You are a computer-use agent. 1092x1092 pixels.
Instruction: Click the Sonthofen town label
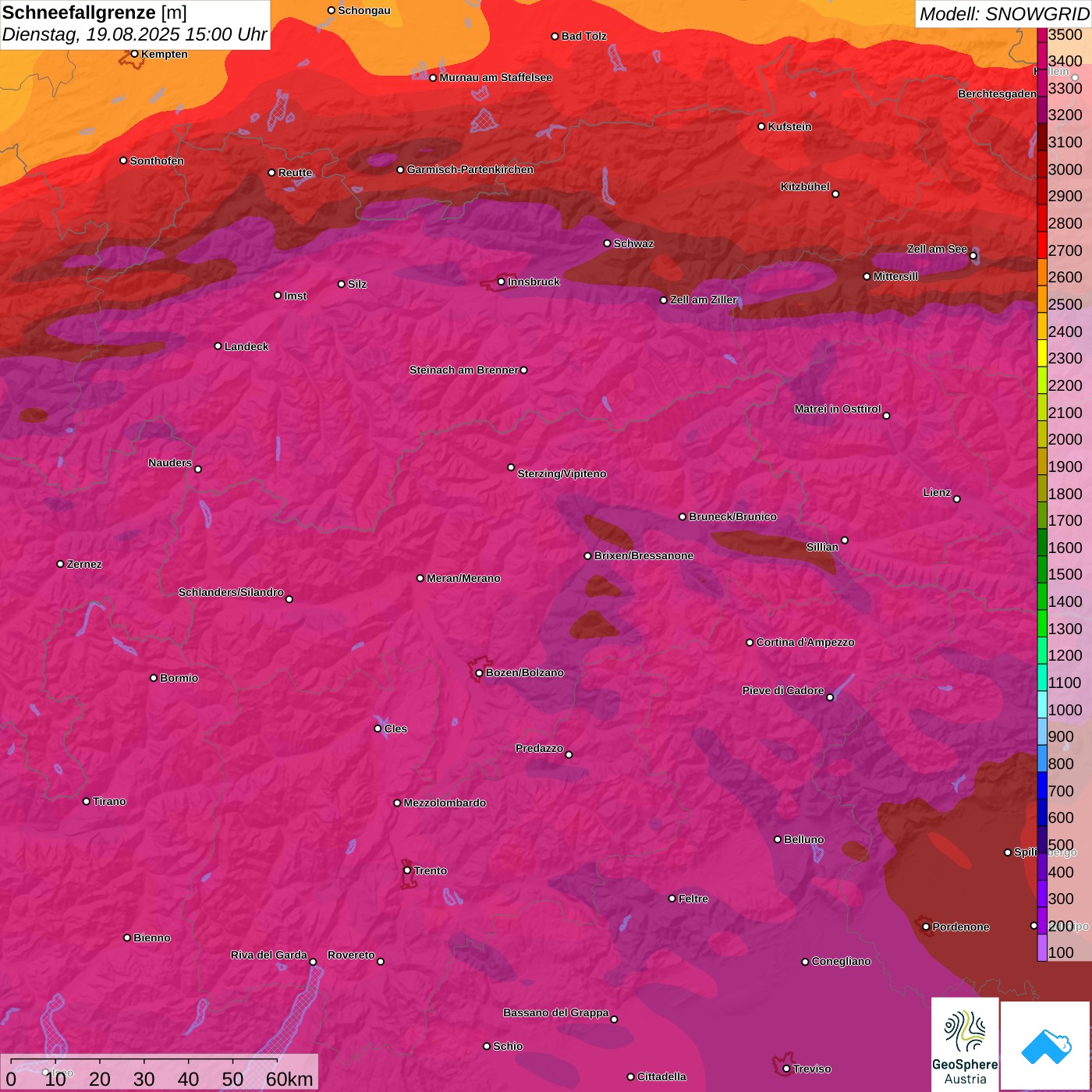coord(157,161)
